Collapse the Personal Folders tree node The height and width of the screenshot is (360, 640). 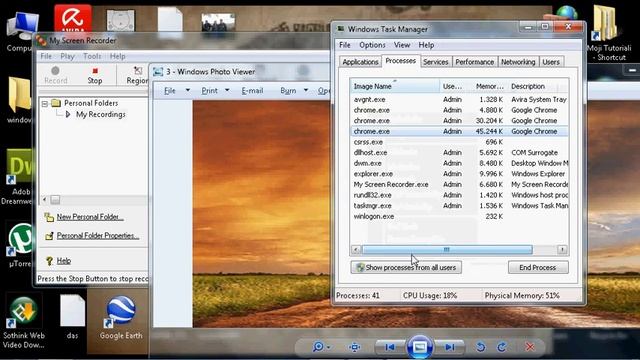[x=45, y=104]
